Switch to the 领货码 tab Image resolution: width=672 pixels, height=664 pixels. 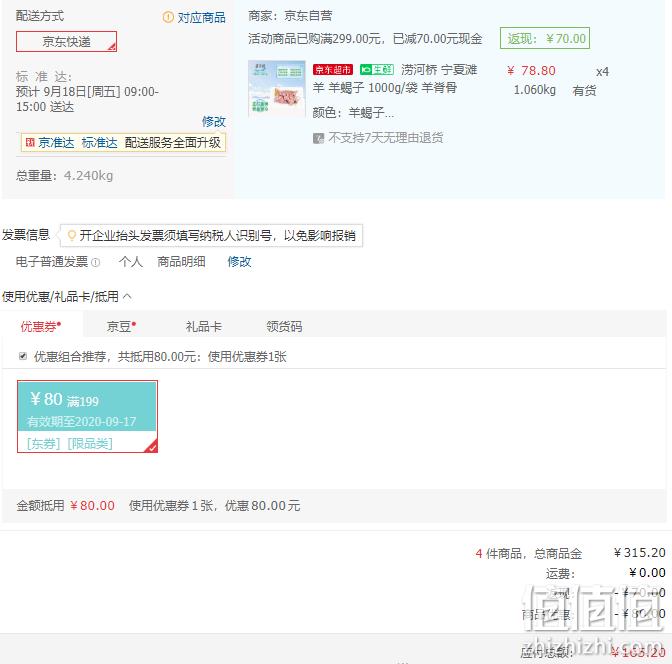(284, 327)
